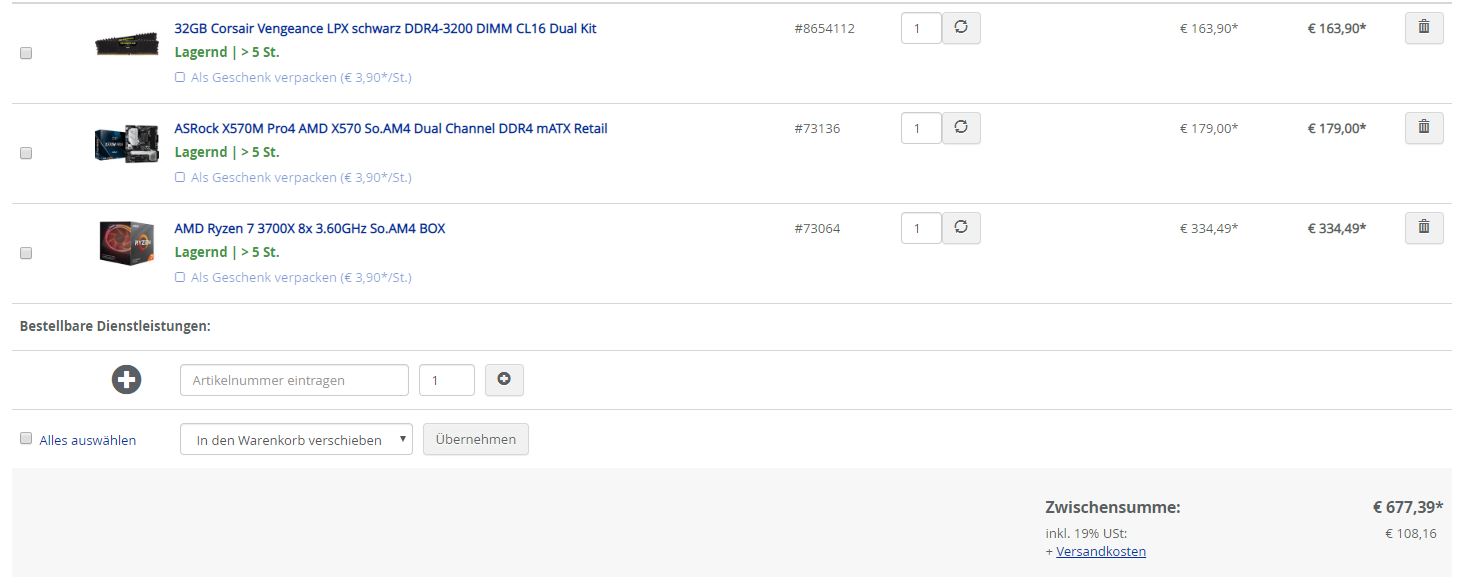Tick the selection checkbox for Corsair RAM row
This screenshot has height=583, width=1466.
click(x=26, y=53)
